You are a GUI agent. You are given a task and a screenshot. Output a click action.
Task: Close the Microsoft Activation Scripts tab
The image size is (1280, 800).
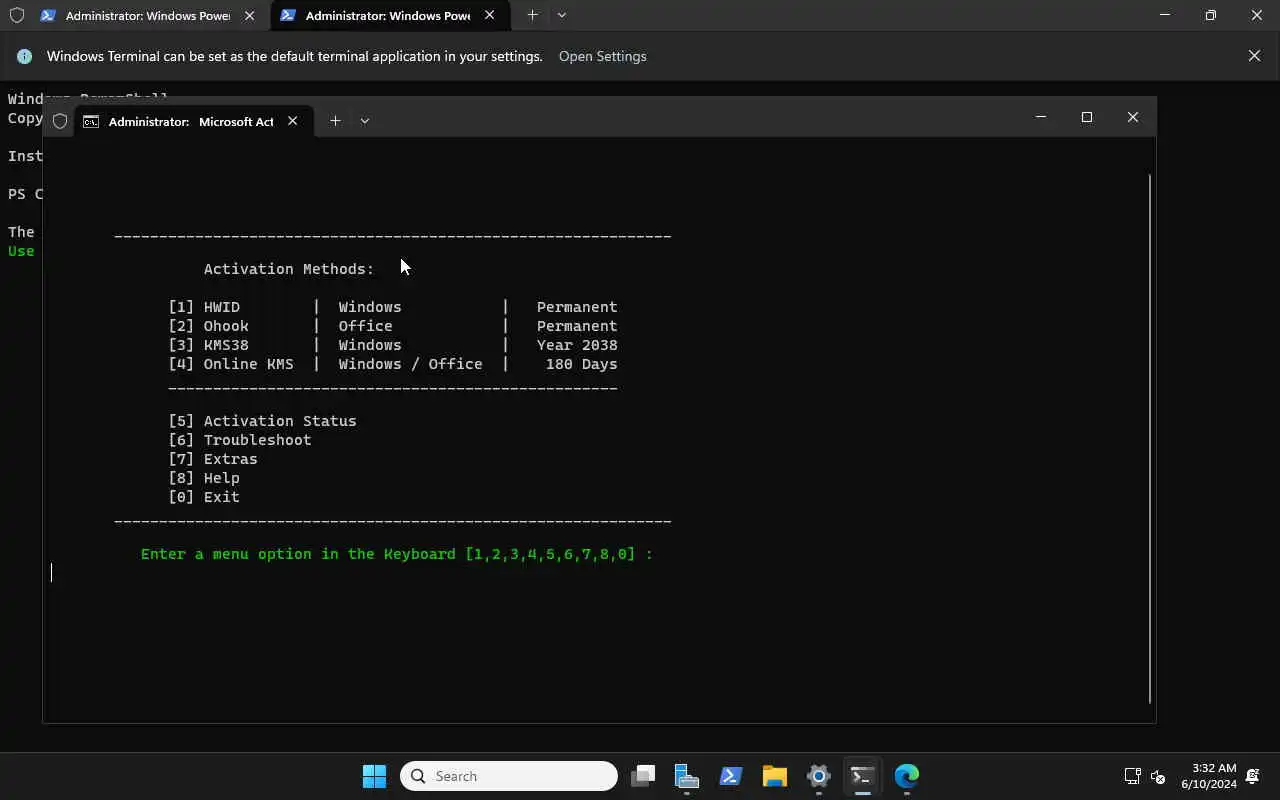pos(292,121)
